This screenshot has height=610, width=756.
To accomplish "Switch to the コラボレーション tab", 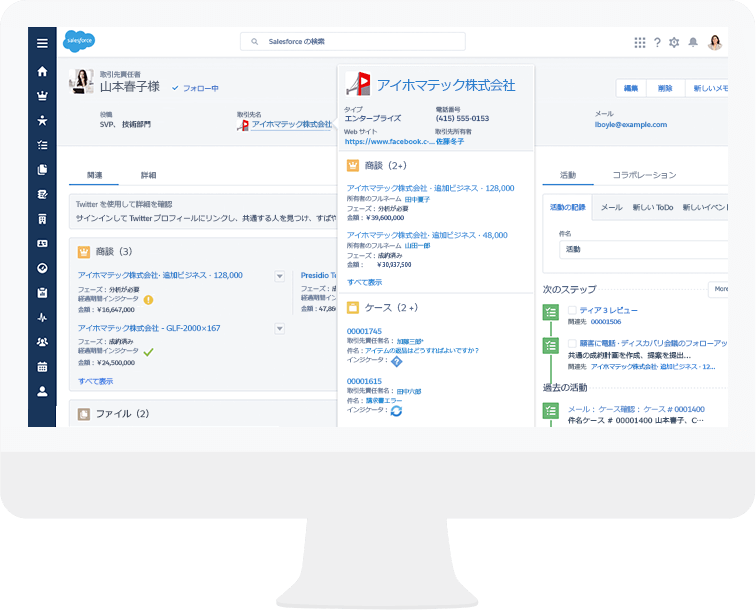I will 644,175.
